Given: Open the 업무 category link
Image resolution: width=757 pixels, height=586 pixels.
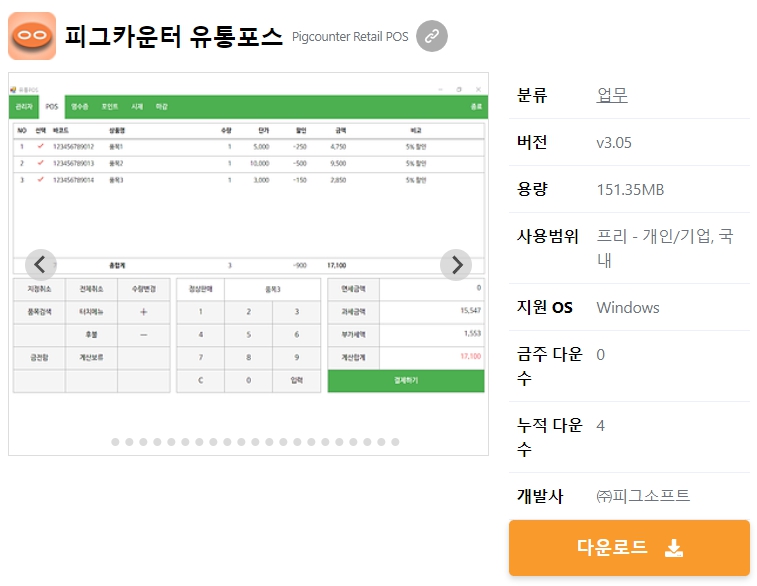Looking at the screenshot, I should 612,95.
